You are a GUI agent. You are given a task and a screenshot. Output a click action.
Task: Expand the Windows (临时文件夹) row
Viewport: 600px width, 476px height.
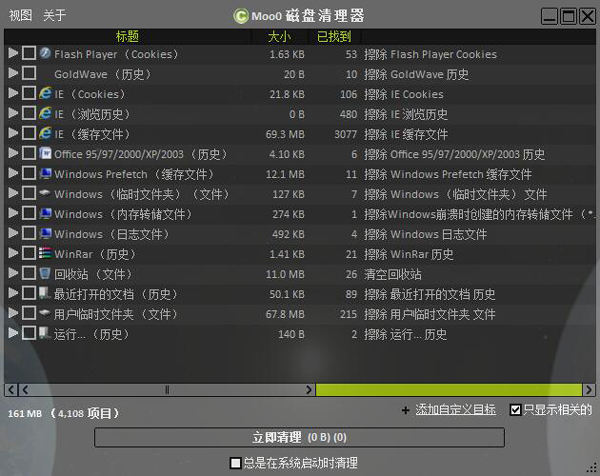pyautogui.click(x=13, y=193)
